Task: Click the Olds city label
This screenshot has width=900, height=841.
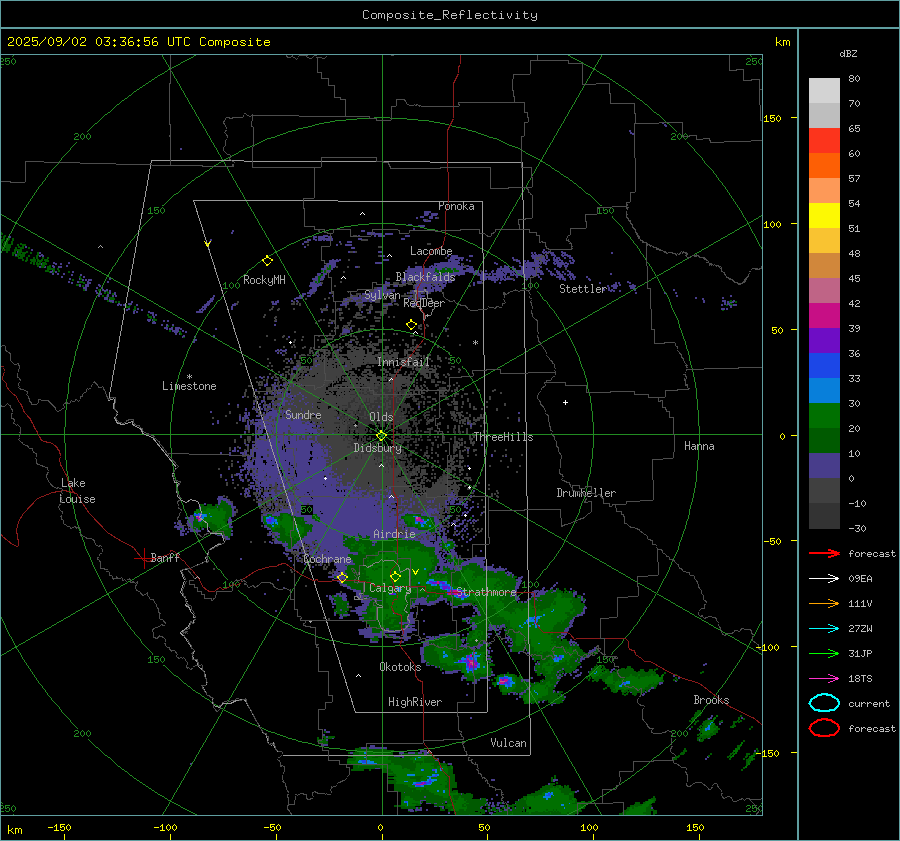Action: [381, 417]
